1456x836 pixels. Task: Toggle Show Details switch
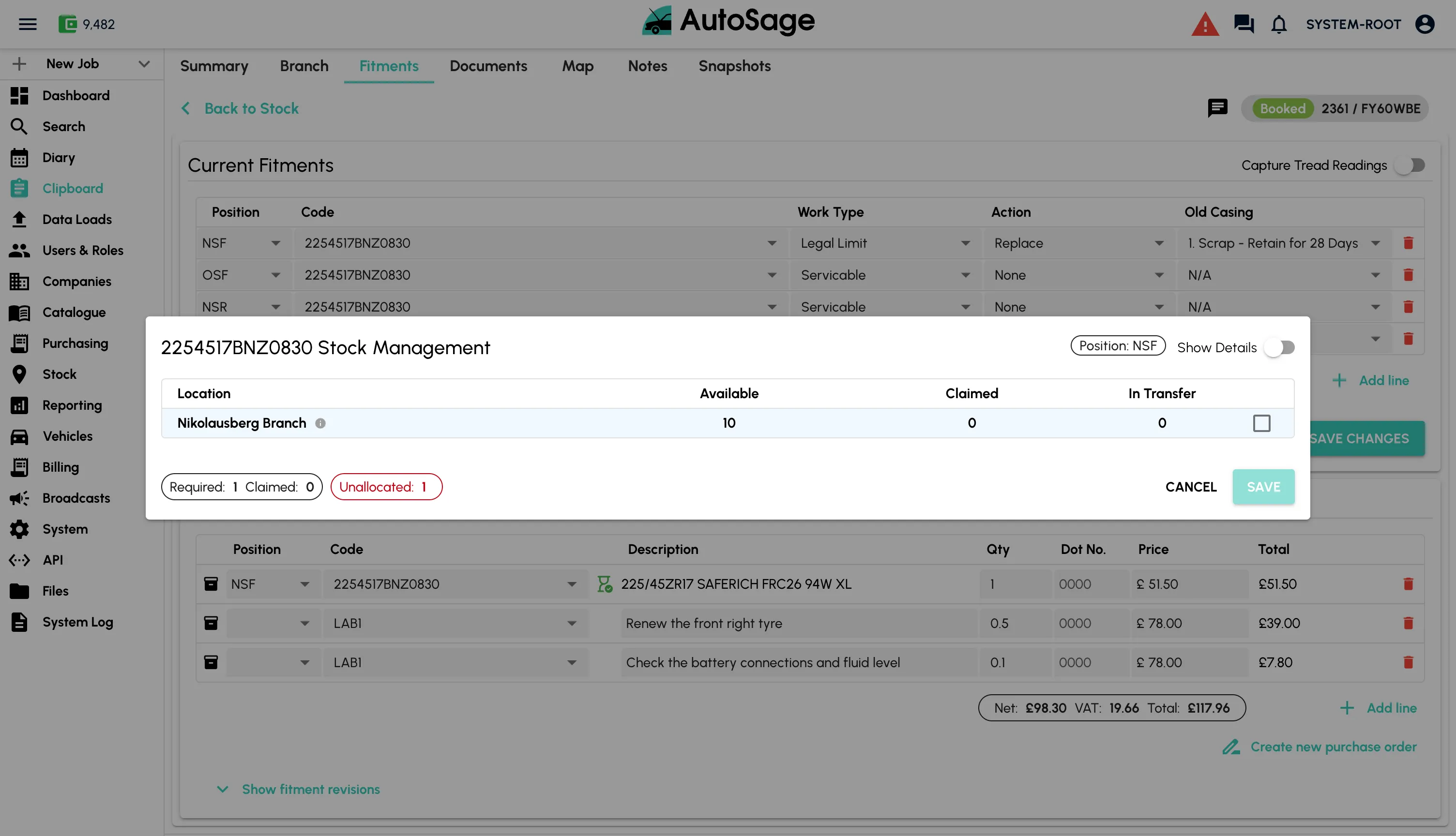tap(1279, 347)
